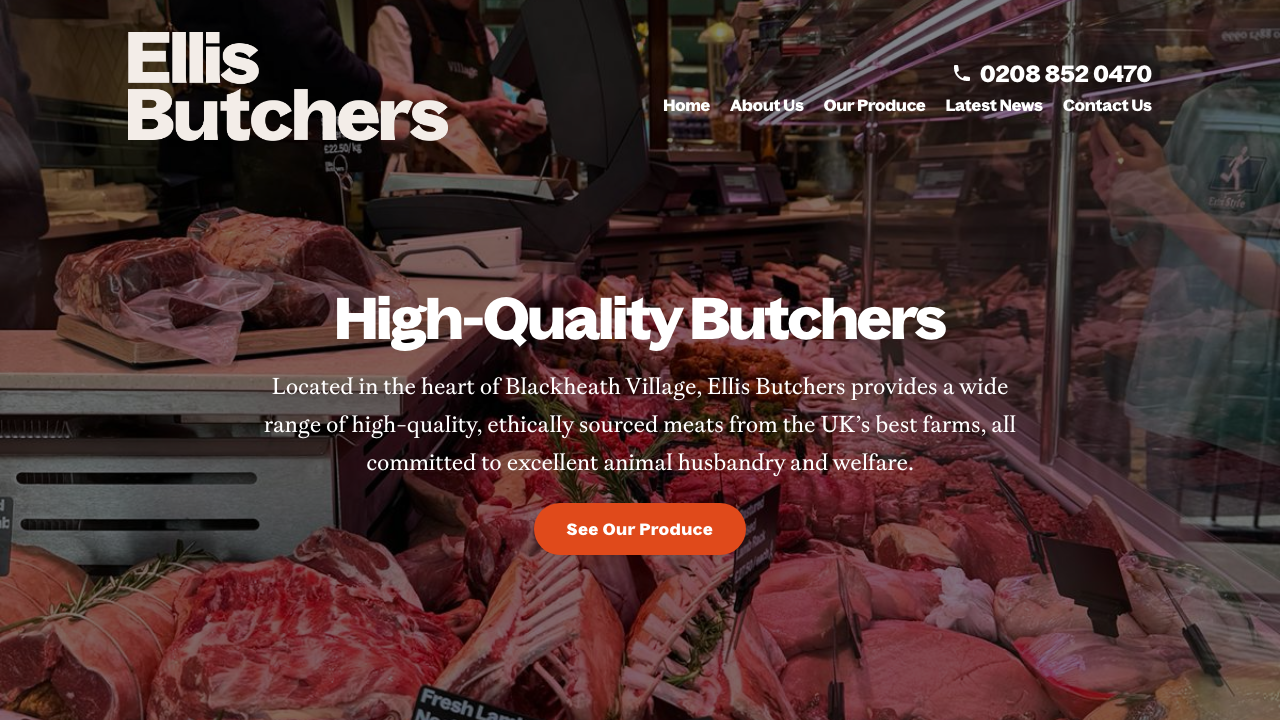Image resolution: width=1280 pixels, height=720 pixels.
Task: Click the cash register screen in photo
Action: coord(740,186)
